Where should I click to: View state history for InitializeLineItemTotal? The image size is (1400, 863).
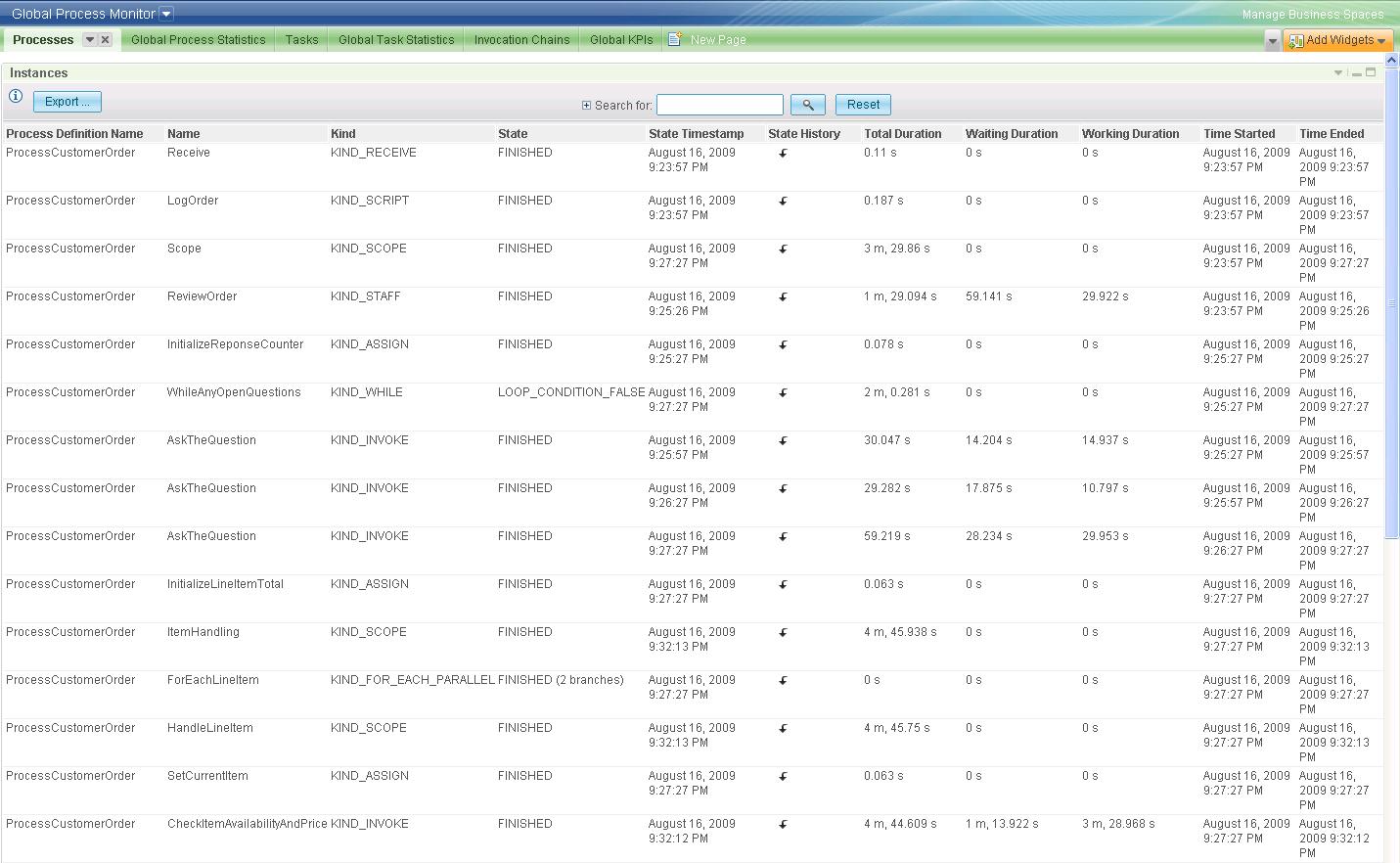coord(783,585)
